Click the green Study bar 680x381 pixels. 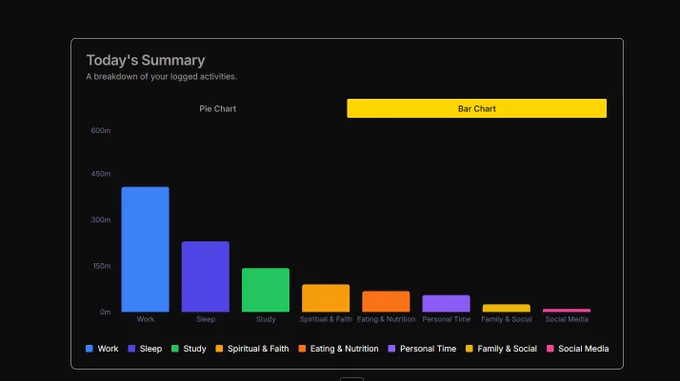(265, 290)
